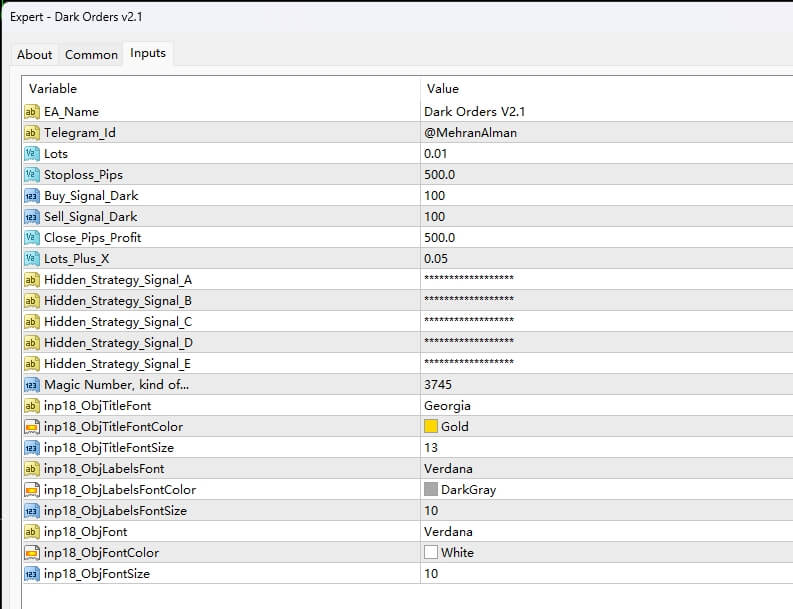The image size is (793, 609).
Task: Select the Buy_Signal_Dark value 100
Action: (x=434, y=196)
